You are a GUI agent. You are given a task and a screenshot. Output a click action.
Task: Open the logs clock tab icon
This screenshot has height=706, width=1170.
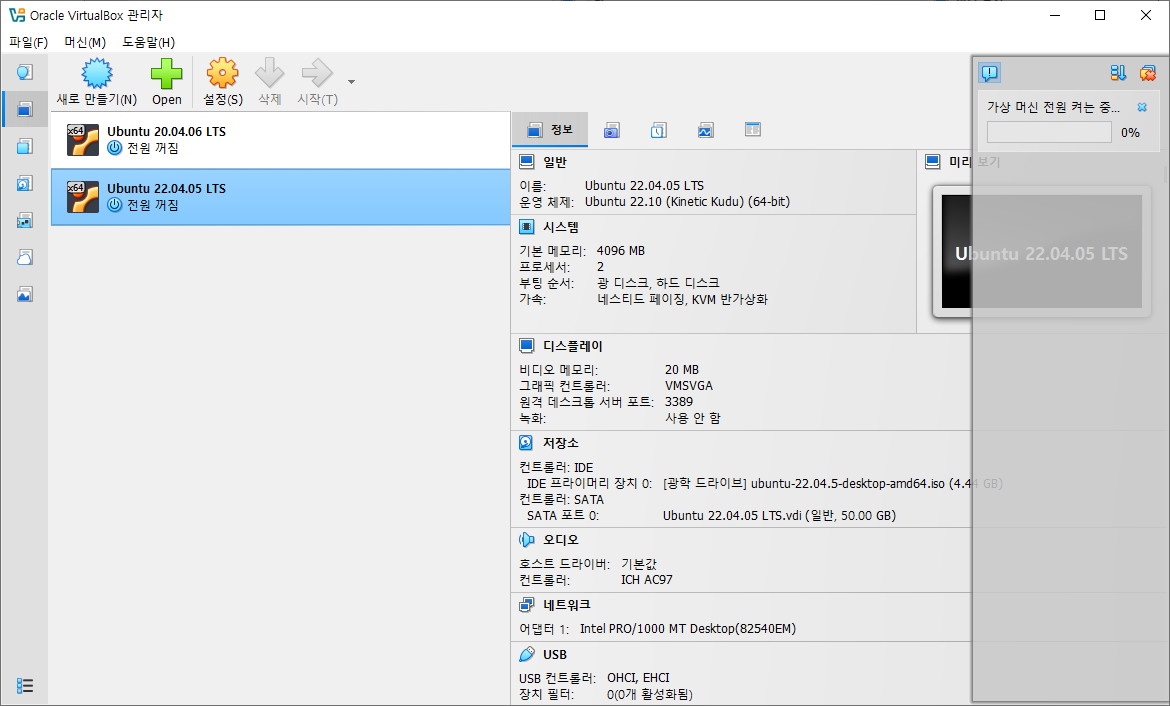[658, 131]
